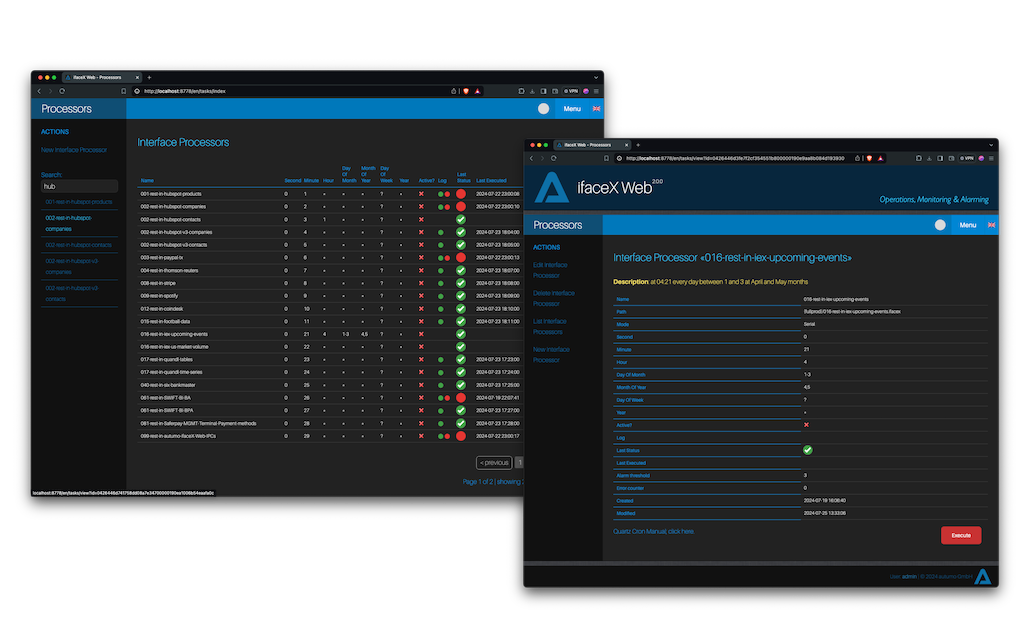
Task: Toggle Active X for 003-rest-in-paypal-tx row
Action: pyautogui.click(x=421, y=258)
